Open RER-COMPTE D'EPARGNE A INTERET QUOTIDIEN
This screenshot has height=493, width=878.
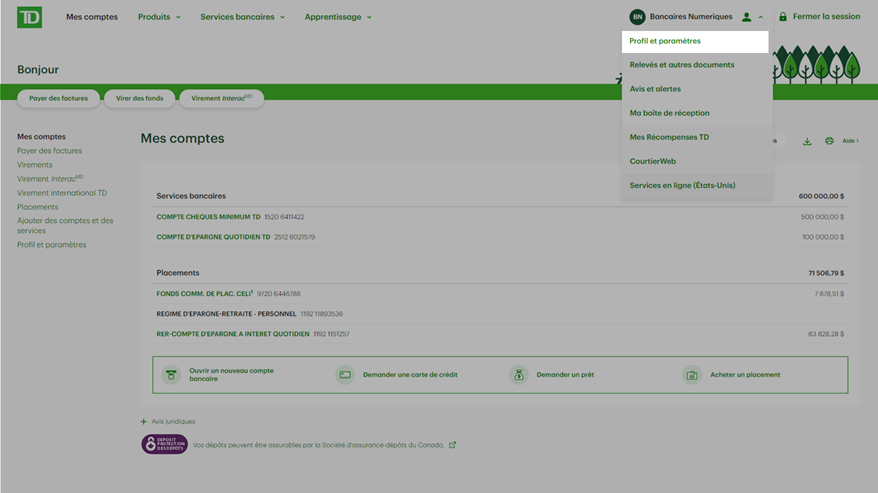click(233, 334)
